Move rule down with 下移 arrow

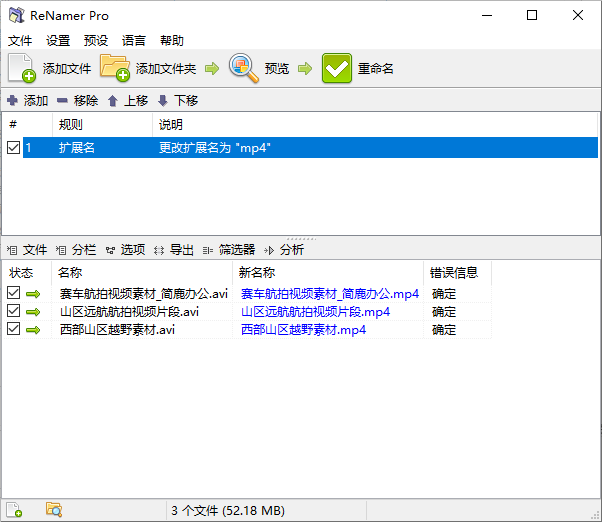[x=163, y=101]
